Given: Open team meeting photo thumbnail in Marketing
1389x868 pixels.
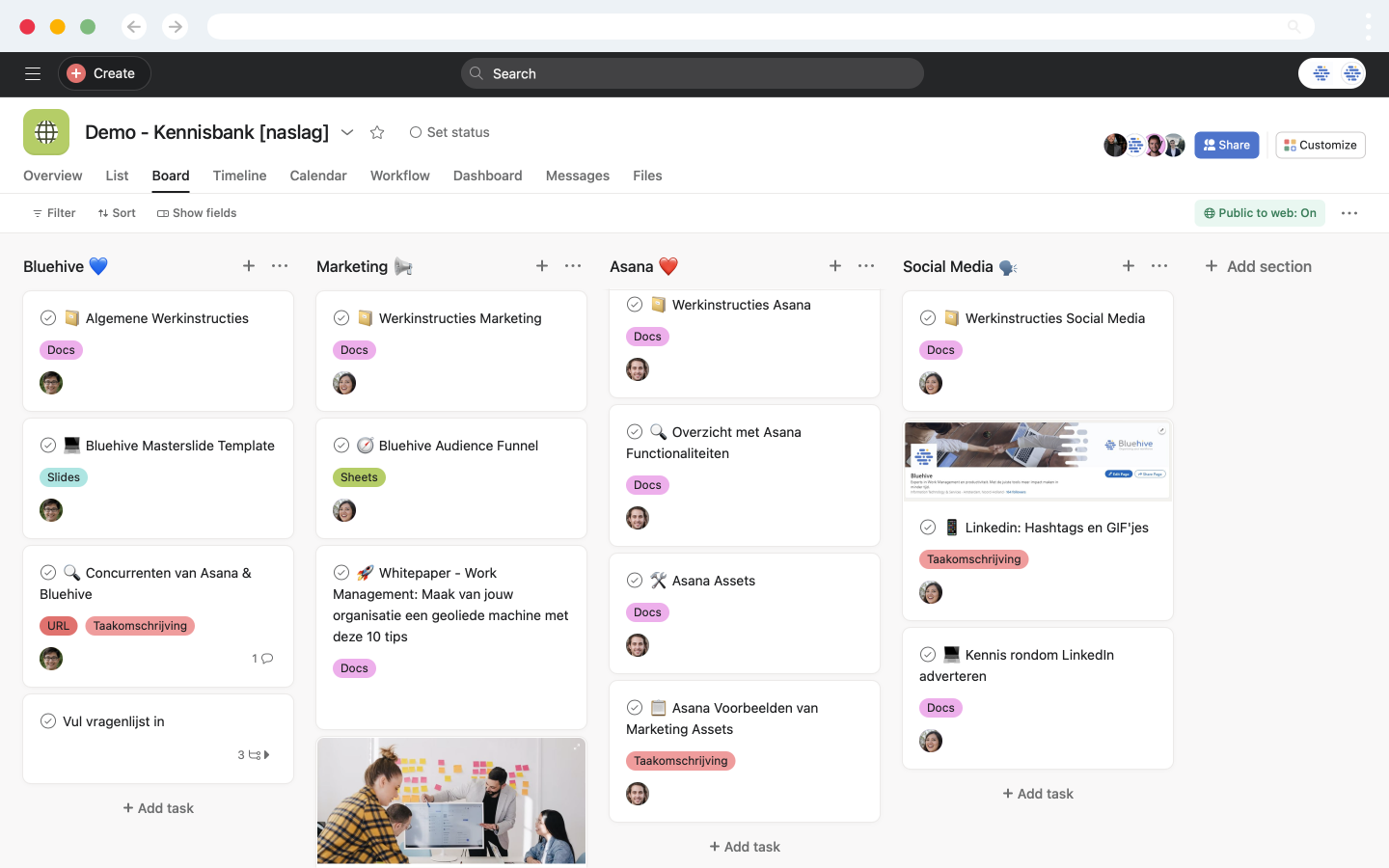Looking at the screenshot, I should point(451,800).
